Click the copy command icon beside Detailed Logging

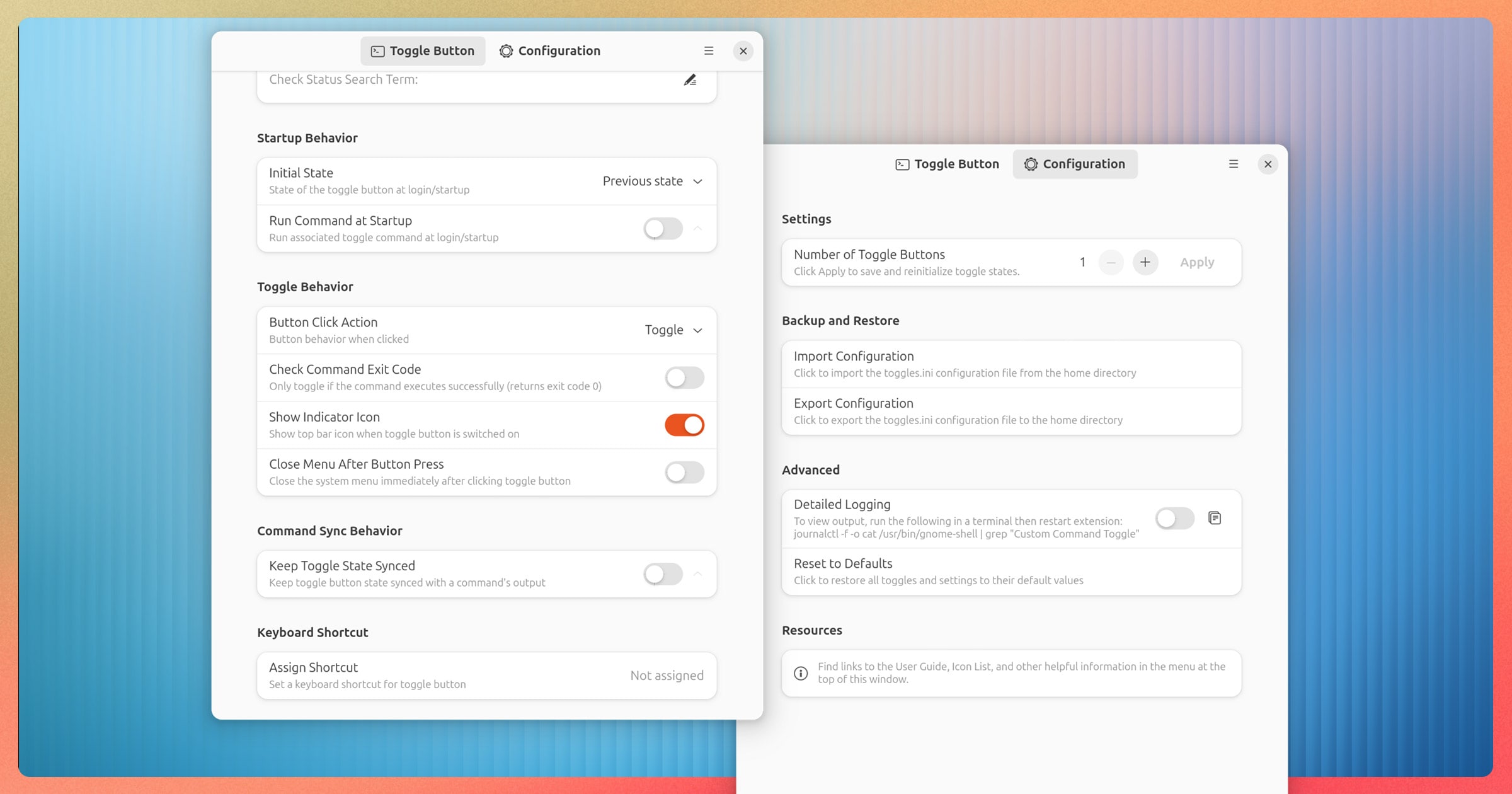(x=1215, y=518)
